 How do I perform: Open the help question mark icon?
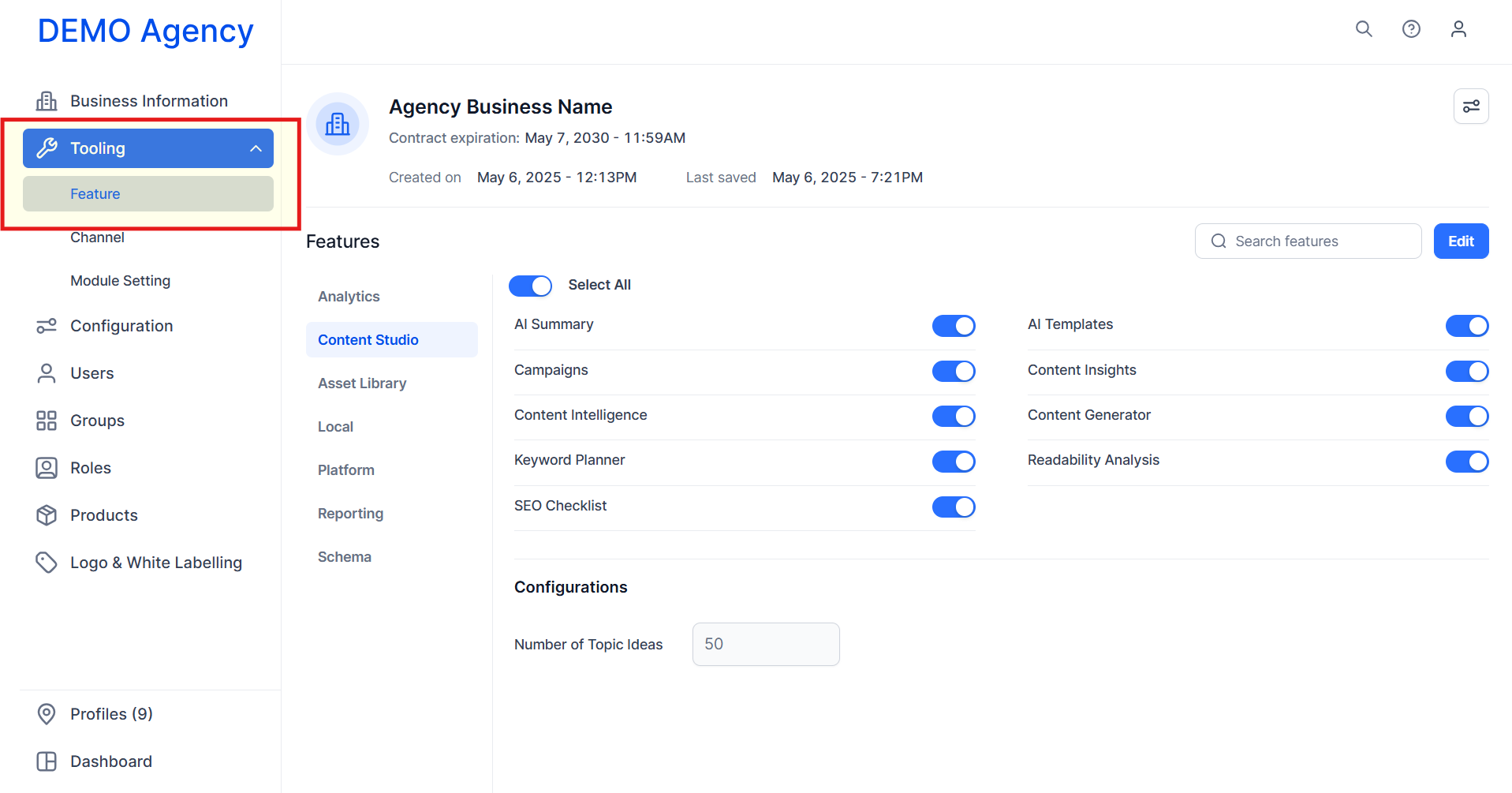1411,29
